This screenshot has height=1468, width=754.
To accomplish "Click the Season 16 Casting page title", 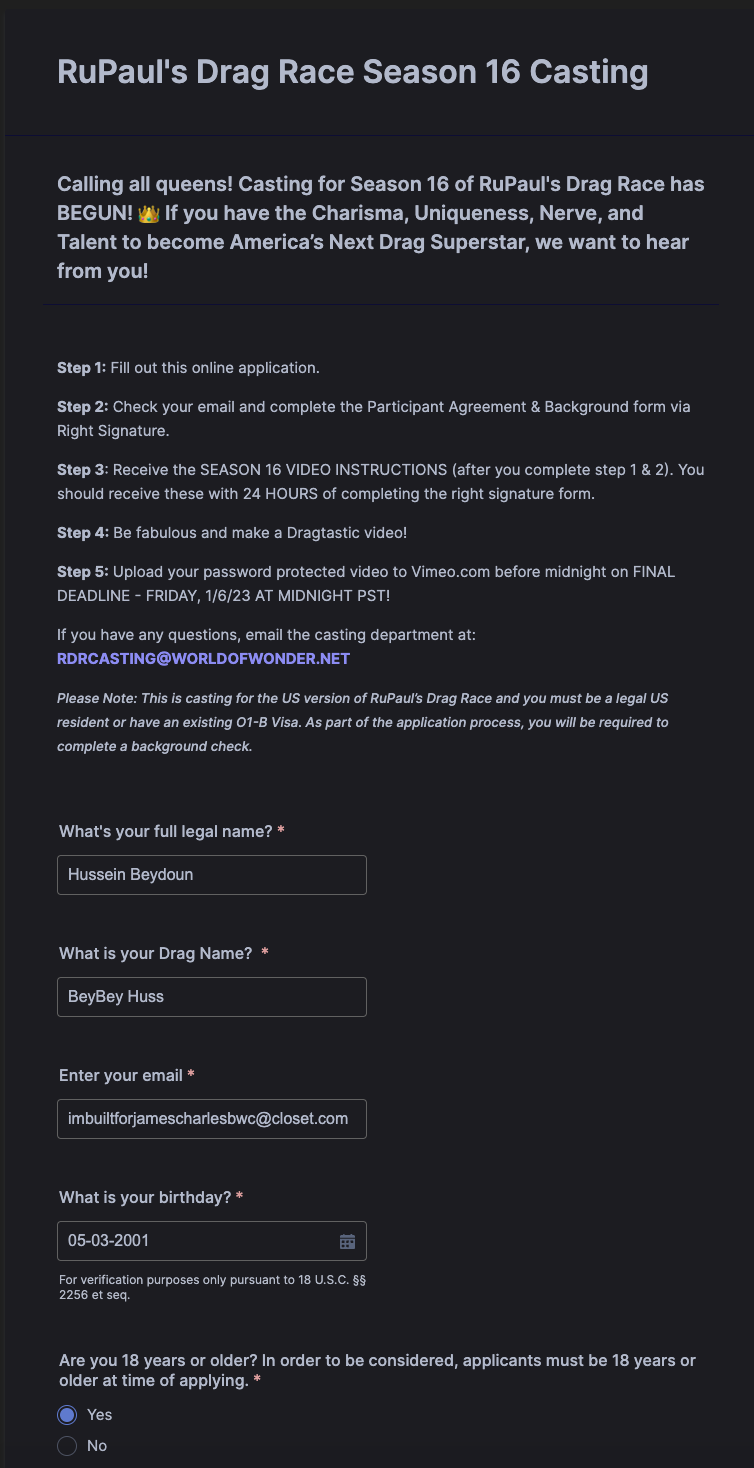I will coord(353,72).
